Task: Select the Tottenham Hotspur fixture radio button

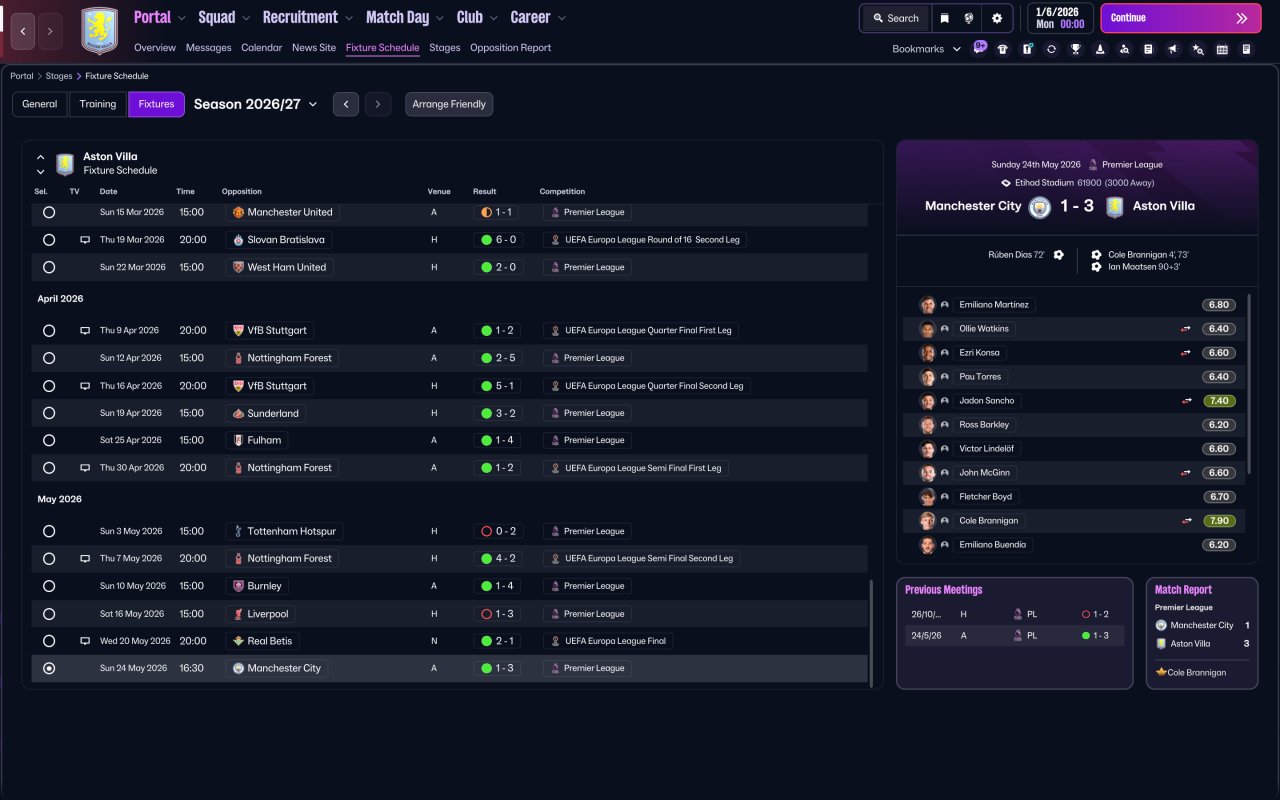Action: pyautogui.click(x=49, y=531)
